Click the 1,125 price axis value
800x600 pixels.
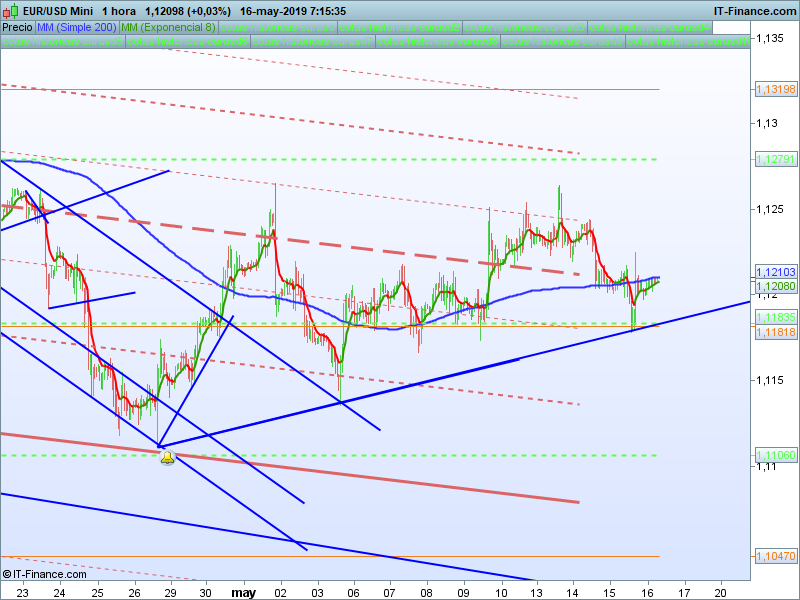(x=770, y=209)
